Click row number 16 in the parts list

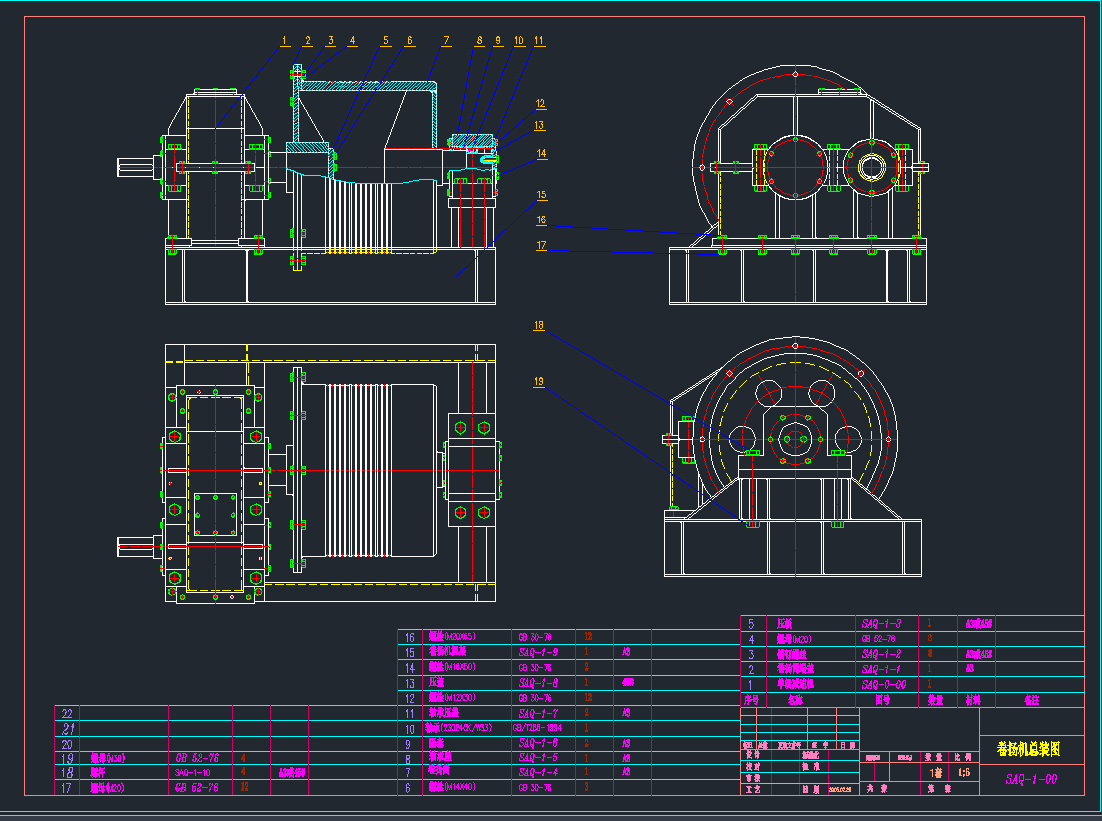click(x=409, y=637)
